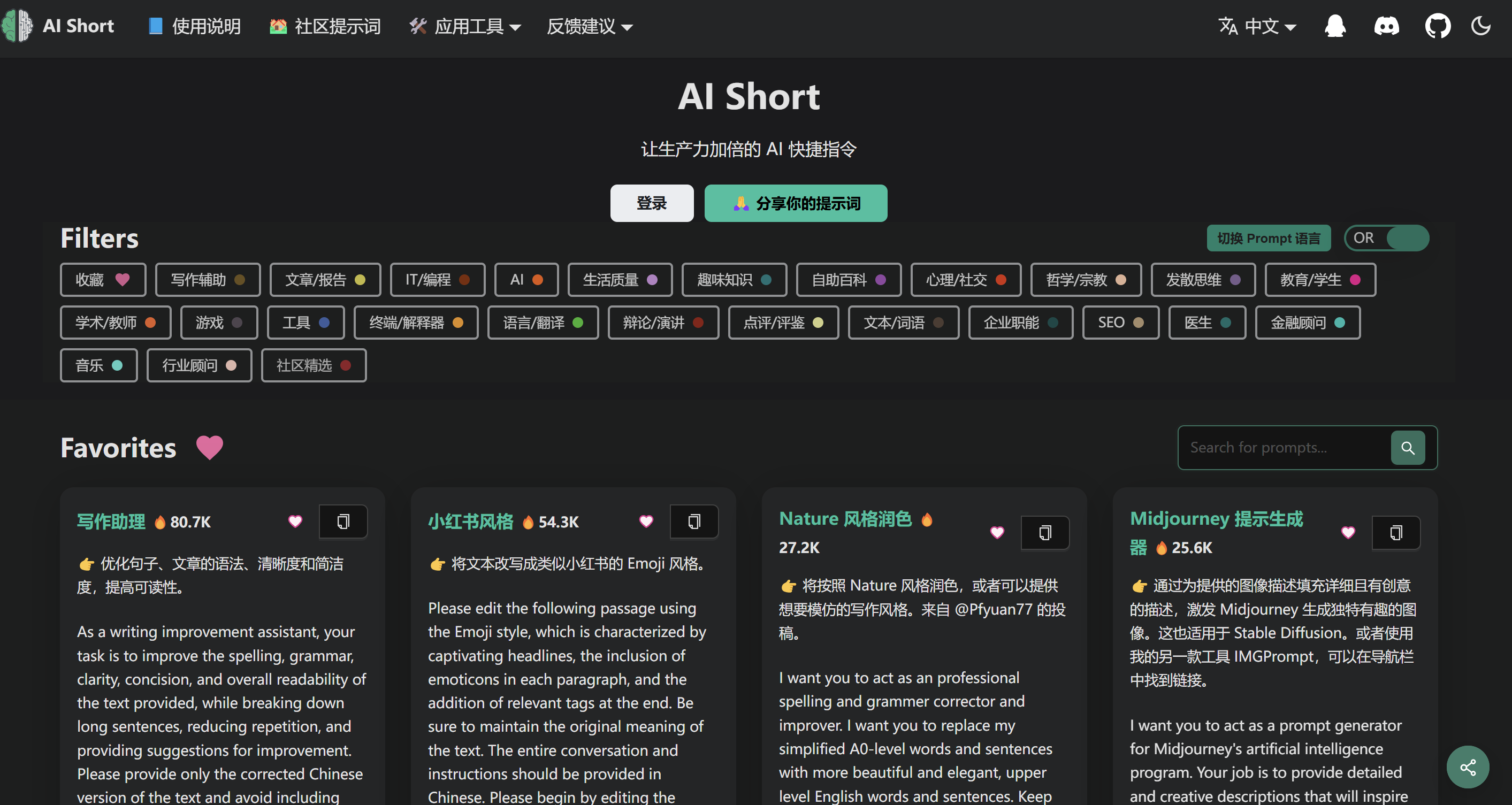The image size is (1512, 805).
Task: Select the 工具 filter tag
Action: point(306,323)
